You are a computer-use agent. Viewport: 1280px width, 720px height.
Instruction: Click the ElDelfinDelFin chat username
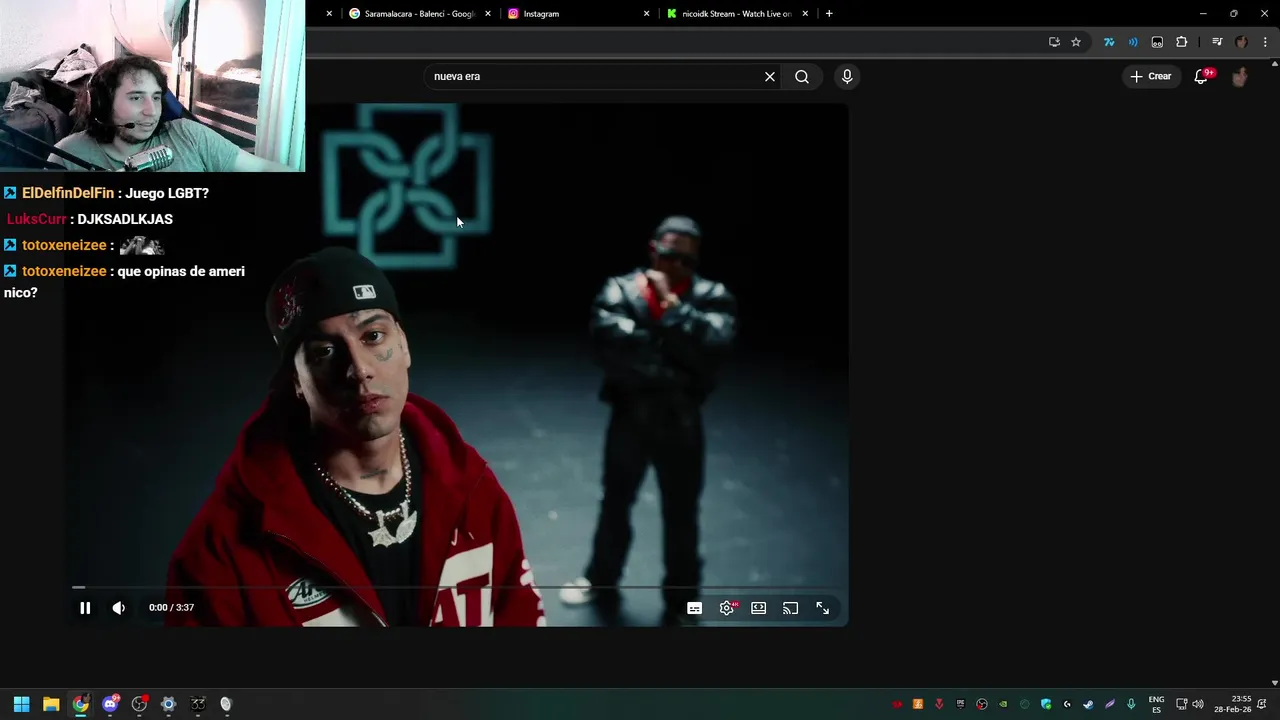tap(68, 193)
